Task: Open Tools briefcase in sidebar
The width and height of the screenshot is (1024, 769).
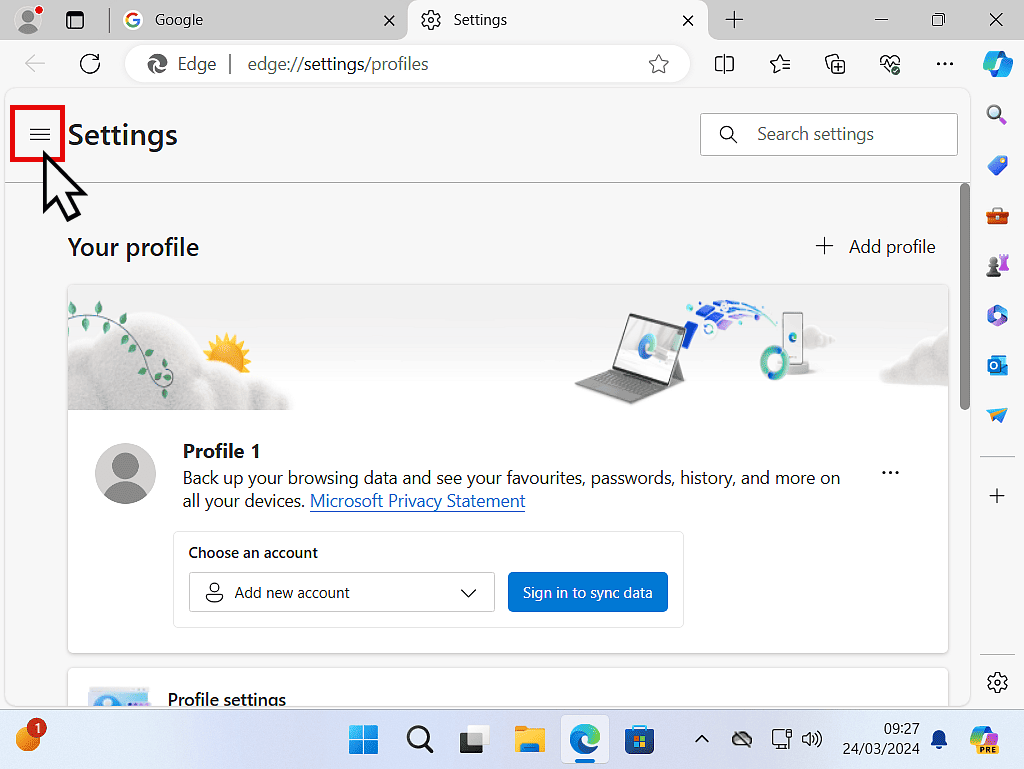Action: 997,215
